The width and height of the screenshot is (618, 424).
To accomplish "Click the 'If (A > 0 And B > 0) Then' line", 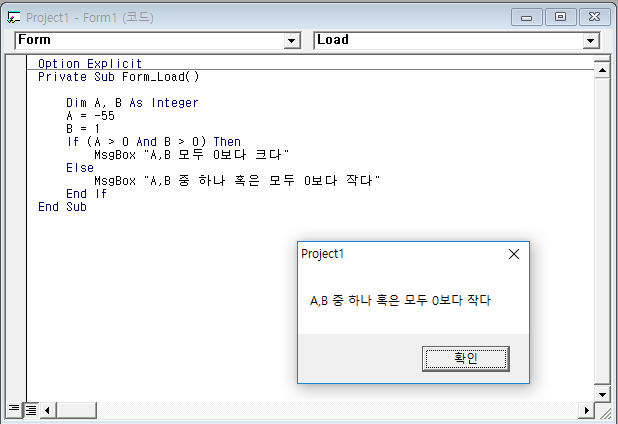I will tap(153, 142).
